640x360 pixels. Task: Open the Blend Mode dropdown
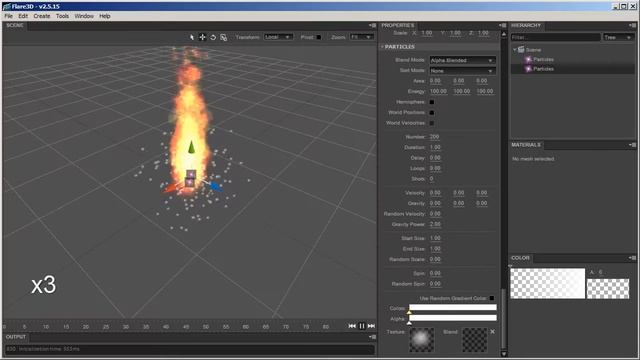coord(462,60)
